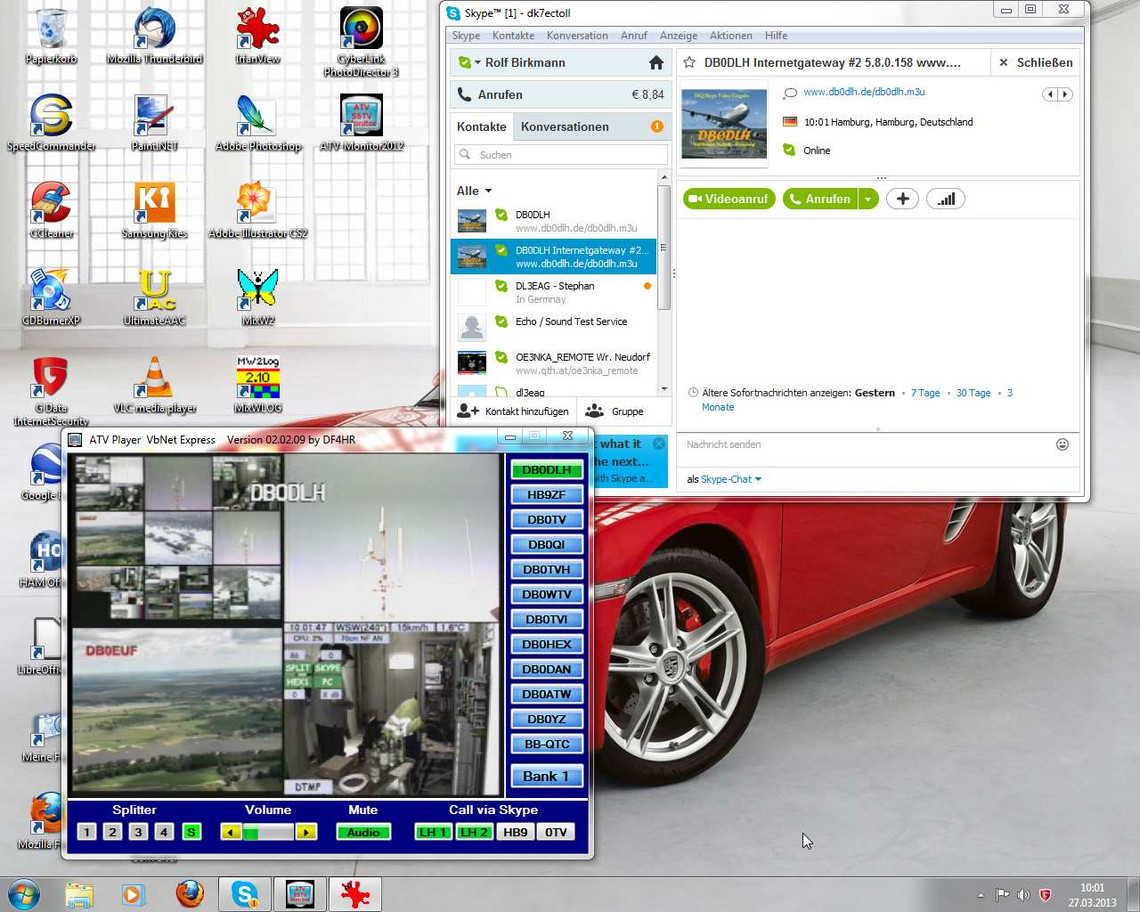Show messages from the last 7 Tage
Viewport: 1140px width, 912px height.
pos(925,393)
